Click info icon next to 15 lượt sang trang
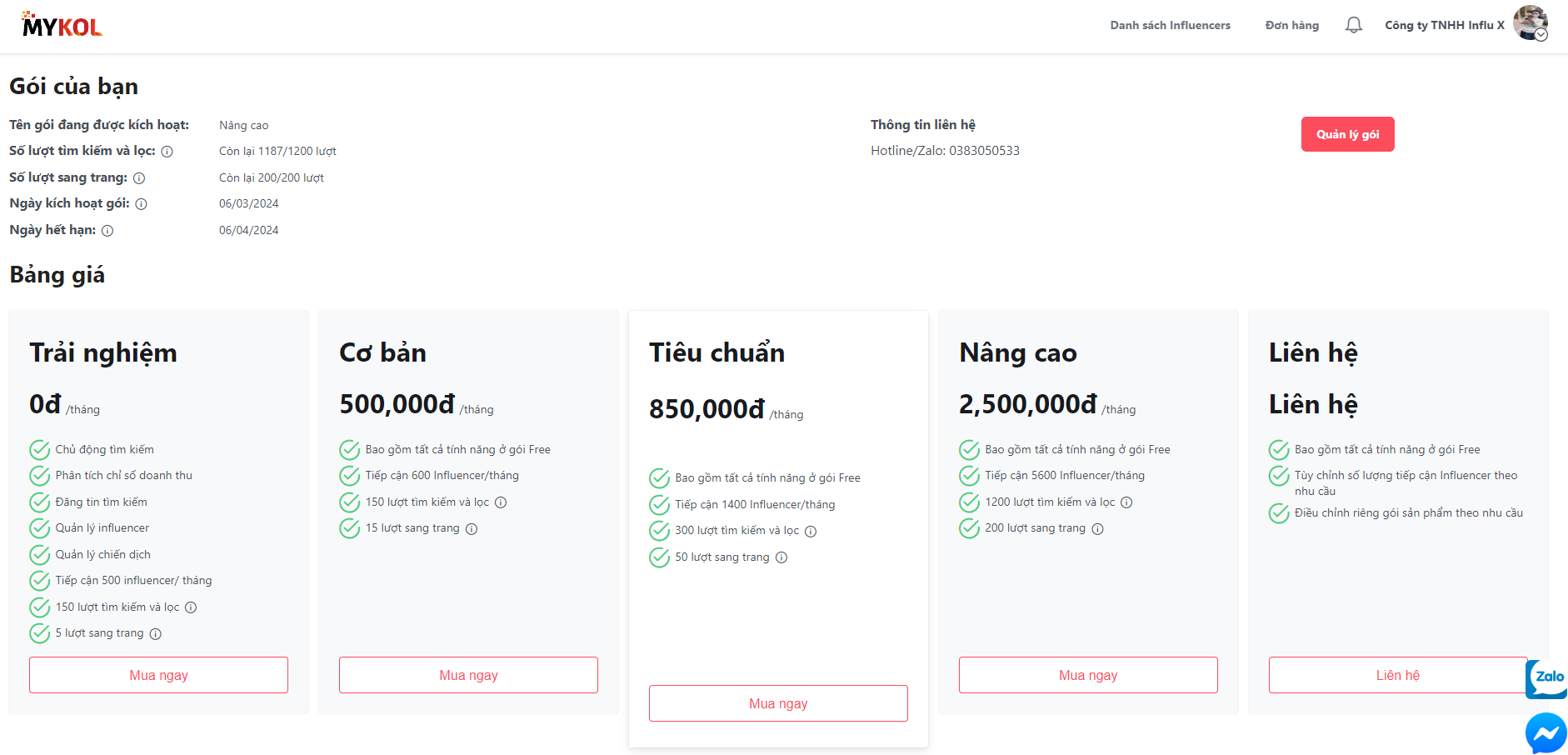This screenshot has width=1568, height=755. pos(472,529)
